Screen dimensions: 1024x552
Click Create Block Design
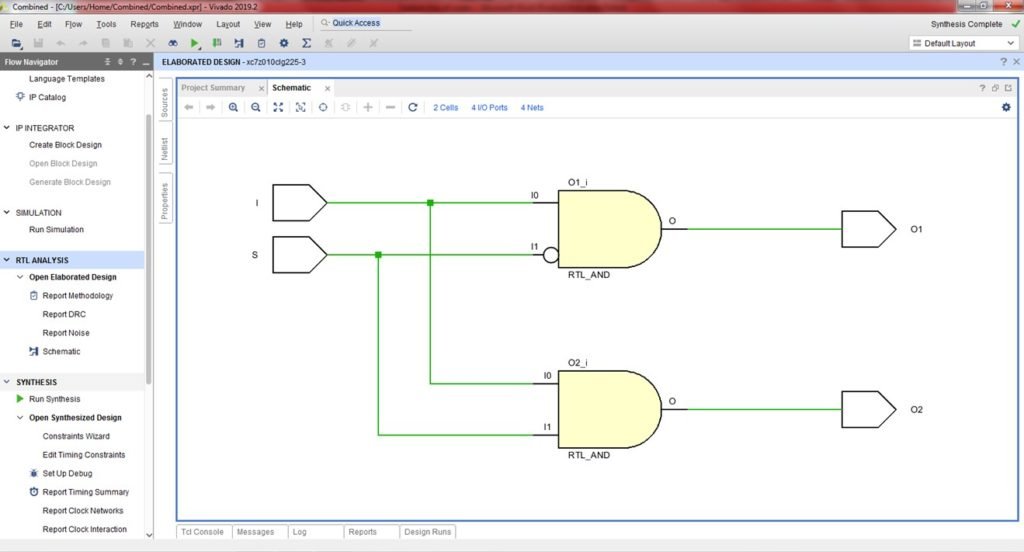[65, 144]
